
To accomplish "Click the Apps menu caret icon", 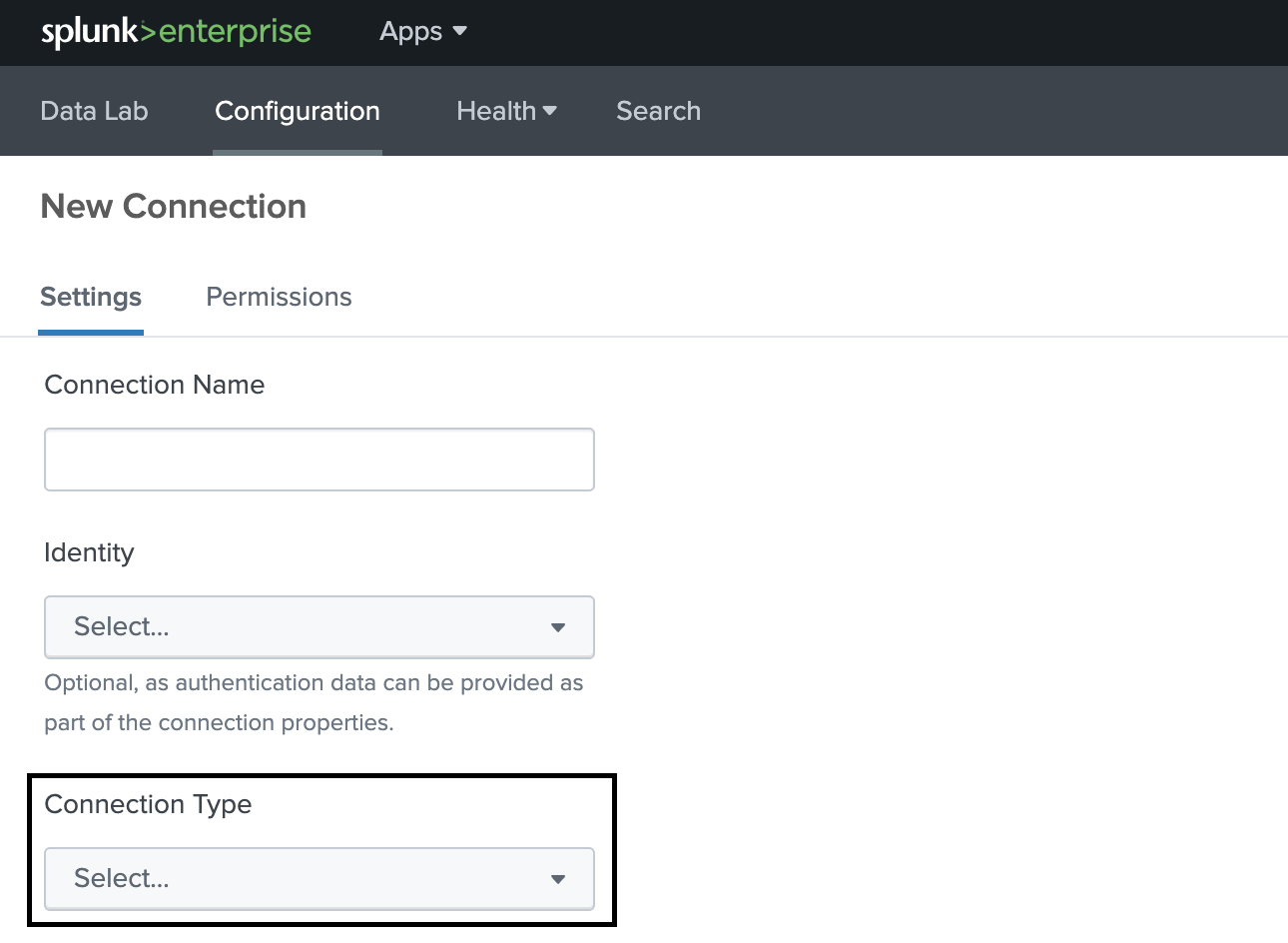I will point(458,31).
